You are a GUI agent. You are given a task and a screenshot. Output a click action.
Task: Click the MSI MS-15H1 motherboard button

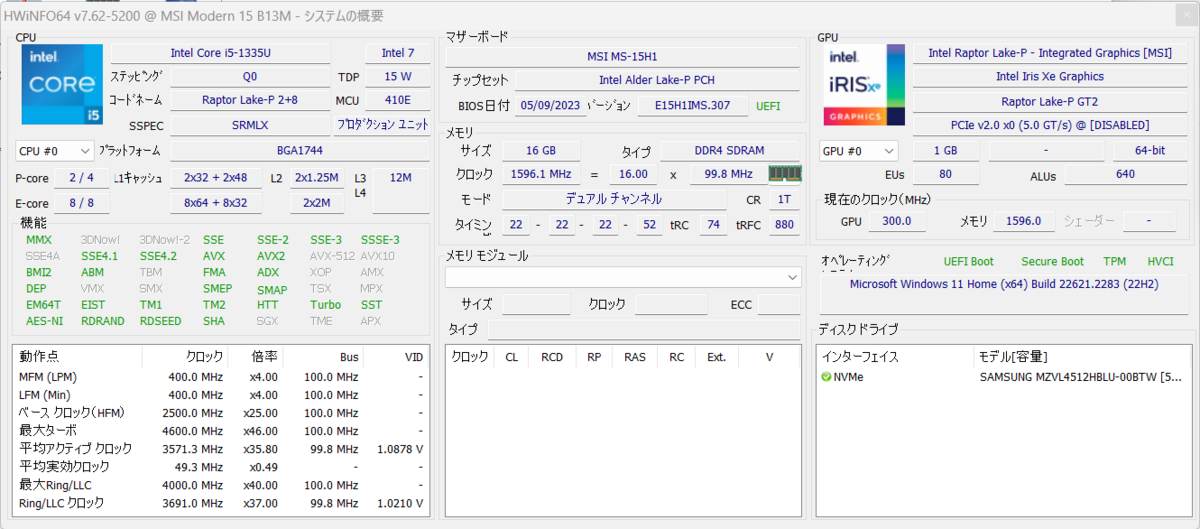point(623,56)
